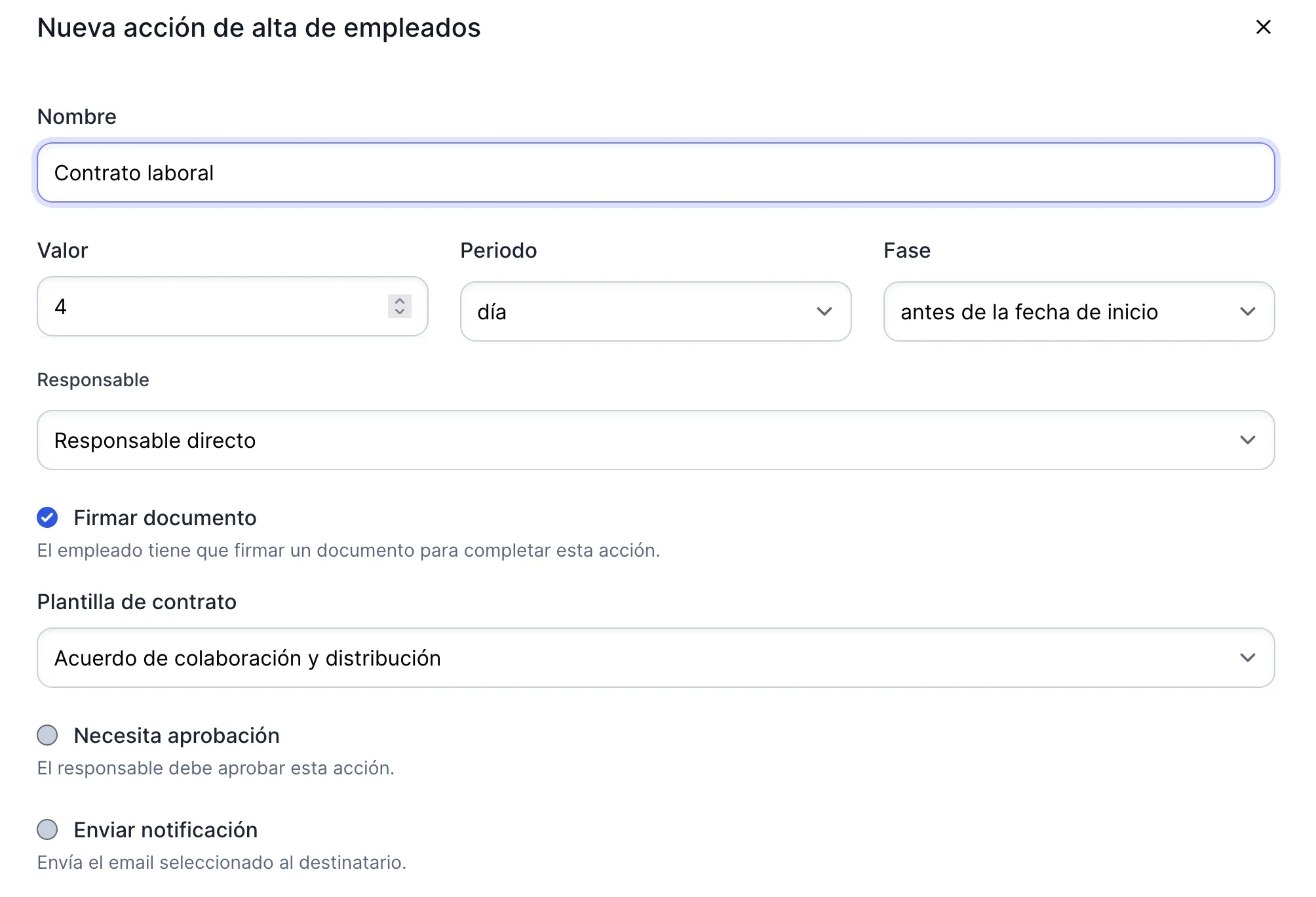
Task: Click the Responsable select chevron arrow
Action: 1247,440
